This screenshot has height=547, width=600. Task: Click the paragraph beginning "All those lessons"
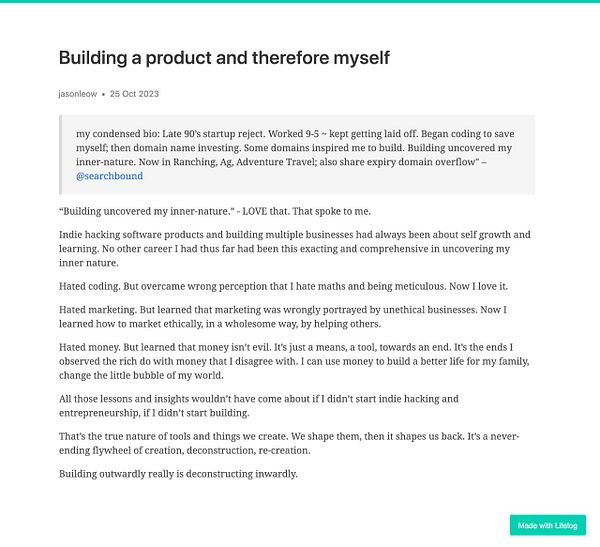(x=260, y=406)
